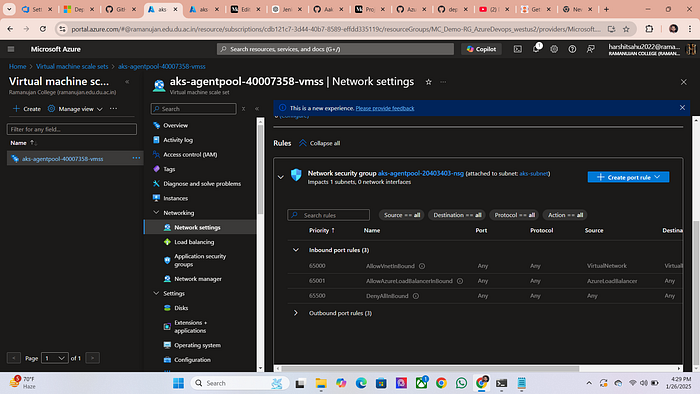Focus the Azure global search bar
This screenshot has width=700, height=394.
coord(335,49)
